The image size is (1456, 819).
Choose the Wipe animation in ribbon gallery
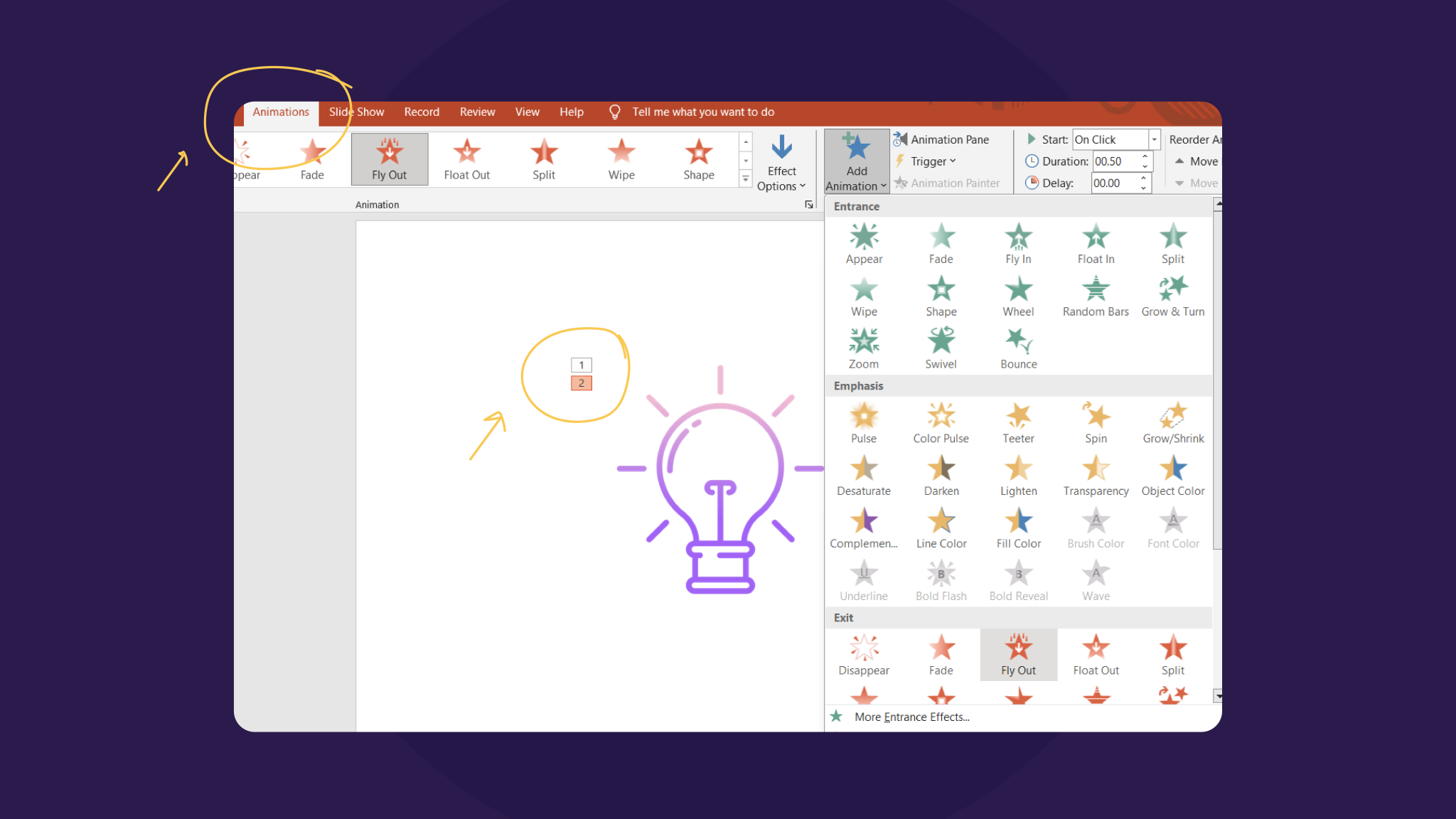click(621, 160)
